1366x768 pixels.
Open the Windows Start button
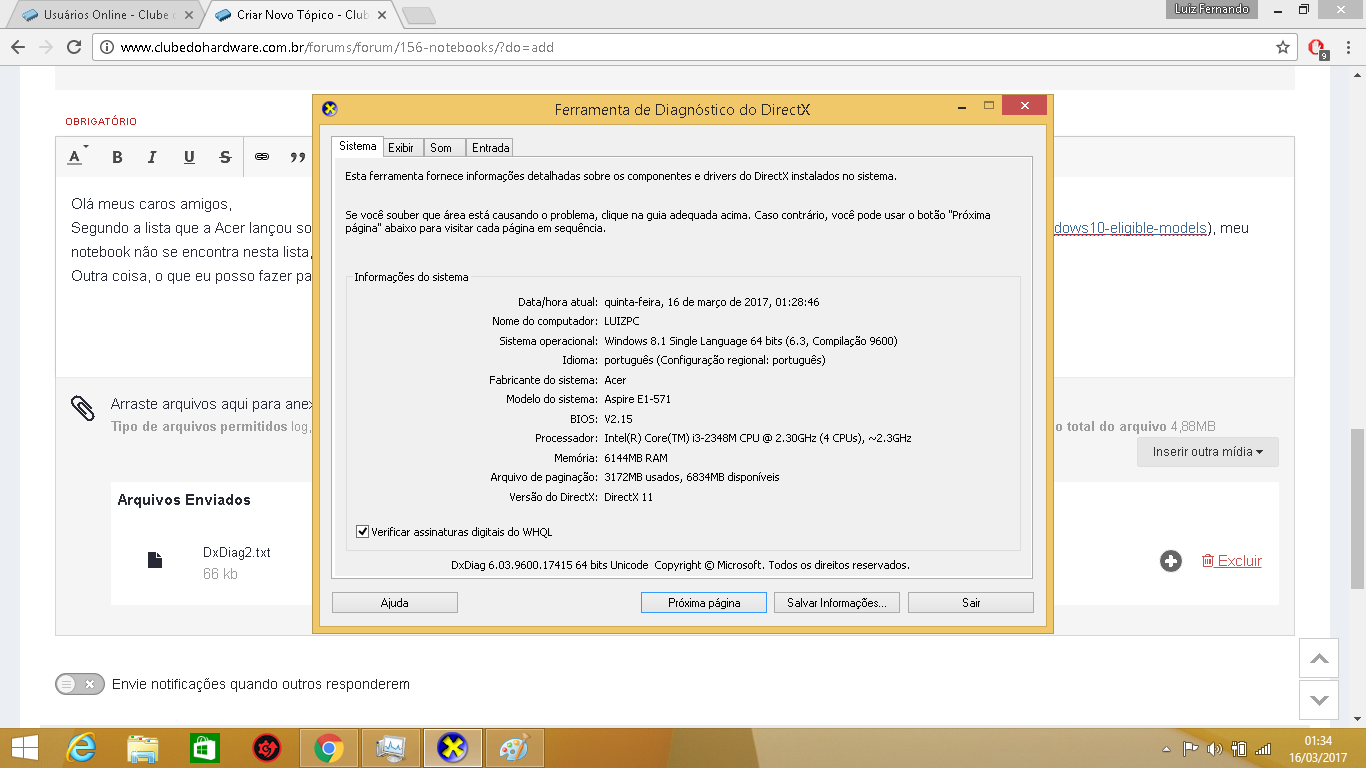tap(24, 748)
